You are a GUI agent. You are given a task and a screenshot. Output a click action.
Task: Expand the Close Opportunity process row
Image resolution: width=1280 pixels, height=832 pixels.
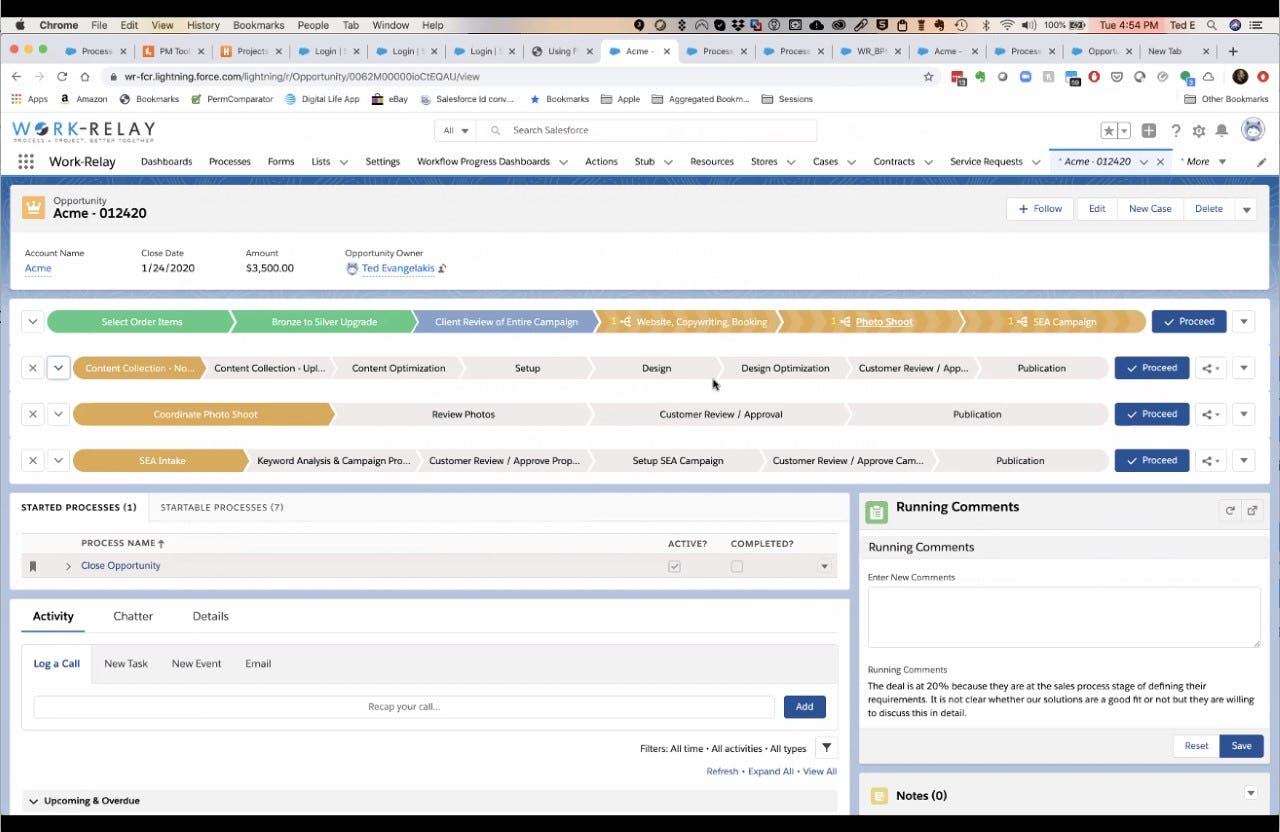pos(68,565)
